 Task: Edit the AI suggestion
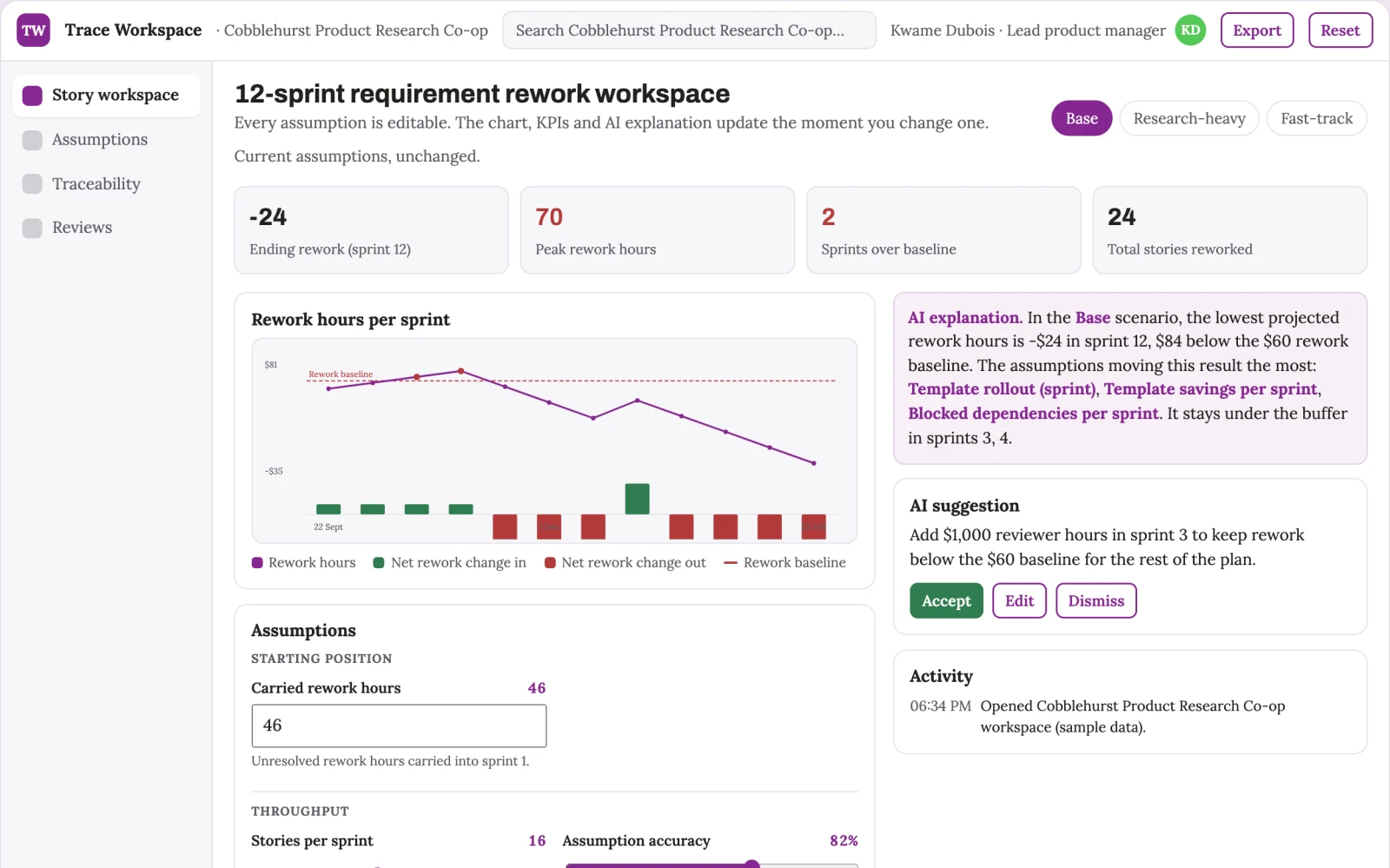click(x=1019, y=600)
